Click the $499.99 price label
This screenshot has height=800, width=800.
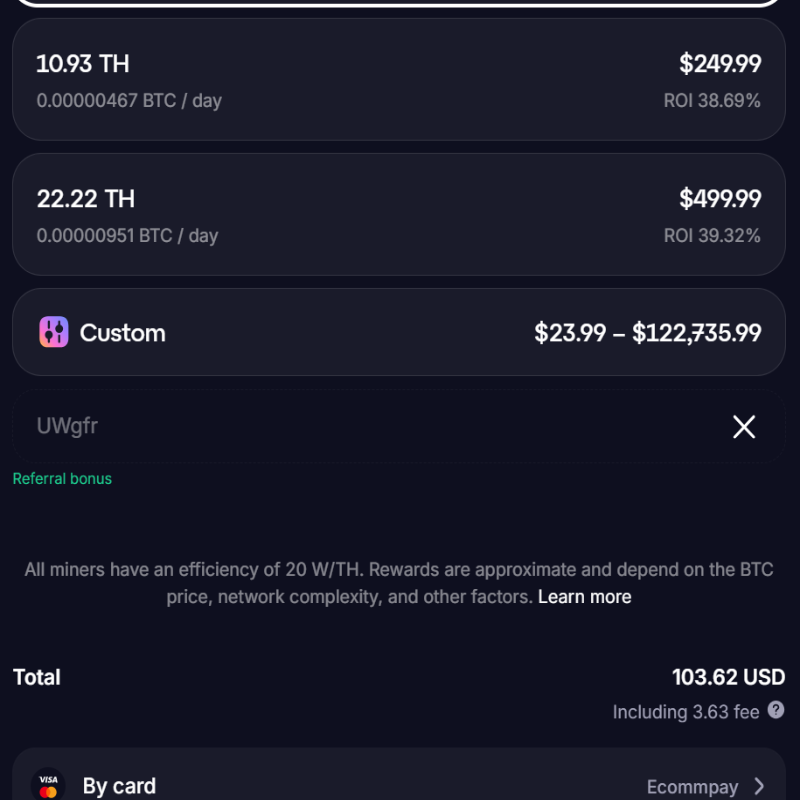point(720,199)
